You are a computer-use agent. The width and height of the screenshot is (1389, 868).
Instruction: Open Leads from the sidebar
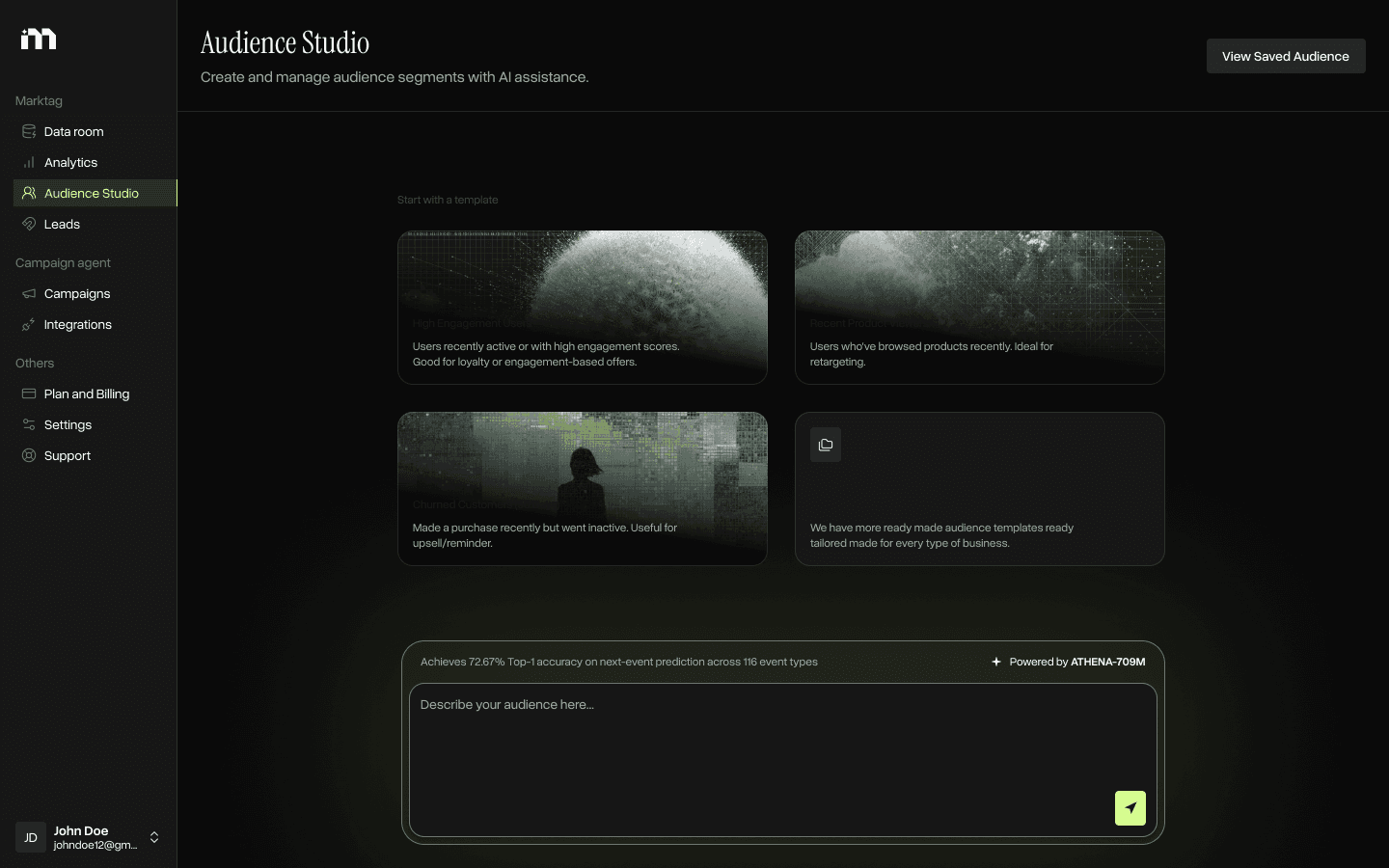click(x=95, y=224)
